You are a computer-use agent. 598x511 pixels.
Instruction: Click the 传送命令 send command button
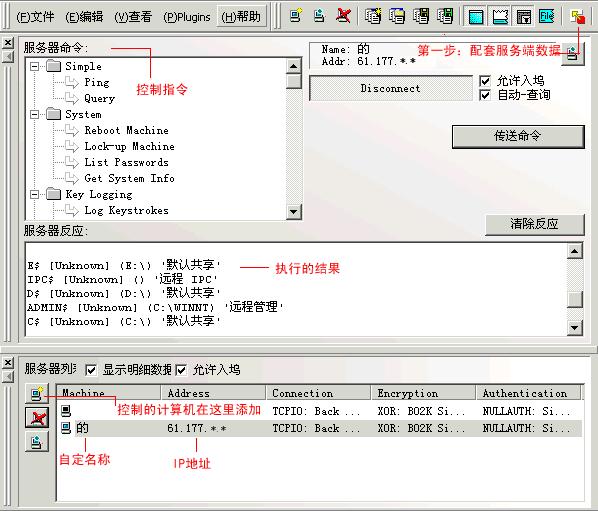click(x=518, y=136)
